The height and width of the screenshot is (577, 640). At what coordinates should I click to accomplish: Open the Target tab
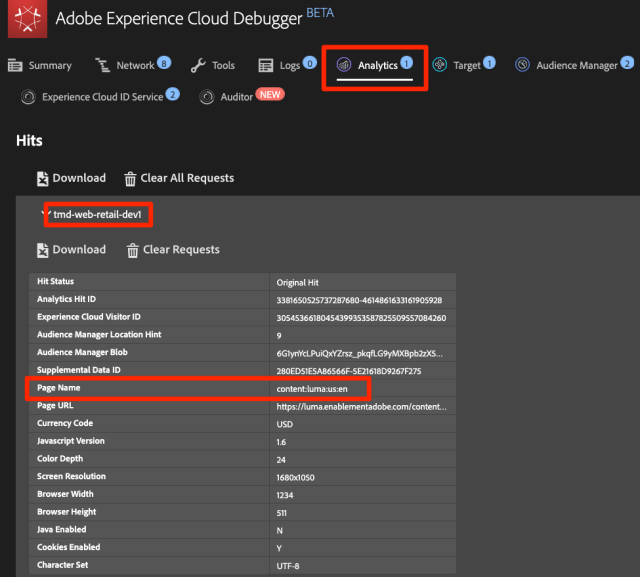pos(464,64)
